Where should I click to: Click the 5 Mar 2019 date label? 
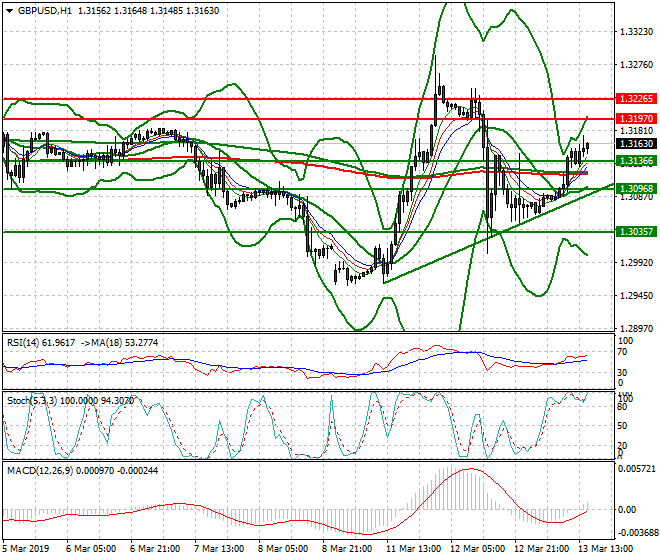coord(26,549)
